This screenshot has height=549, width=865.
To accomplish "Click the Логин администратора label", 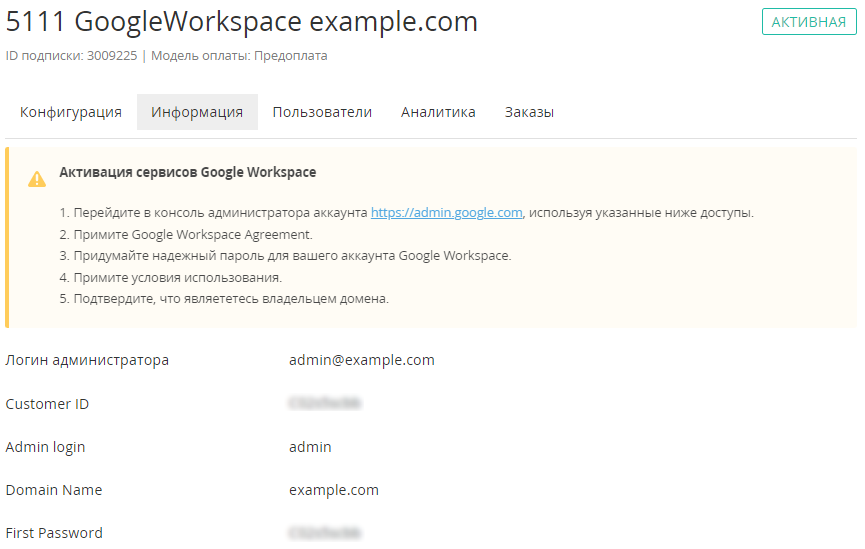I will coord(87,360).
